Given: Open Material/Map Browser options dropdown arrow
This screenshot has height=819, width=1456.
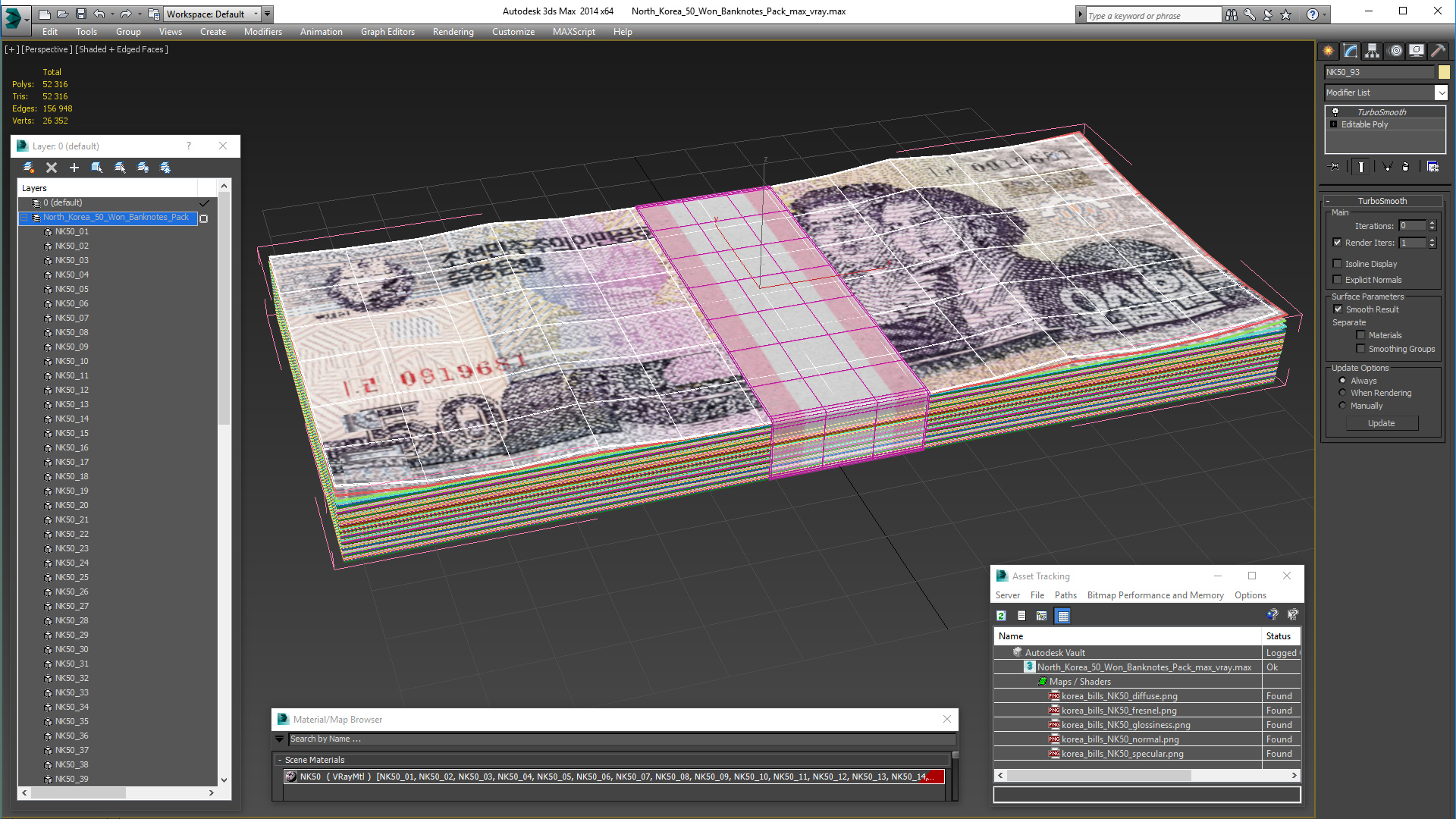Looking at the screenshot, I should click(279, 739).
